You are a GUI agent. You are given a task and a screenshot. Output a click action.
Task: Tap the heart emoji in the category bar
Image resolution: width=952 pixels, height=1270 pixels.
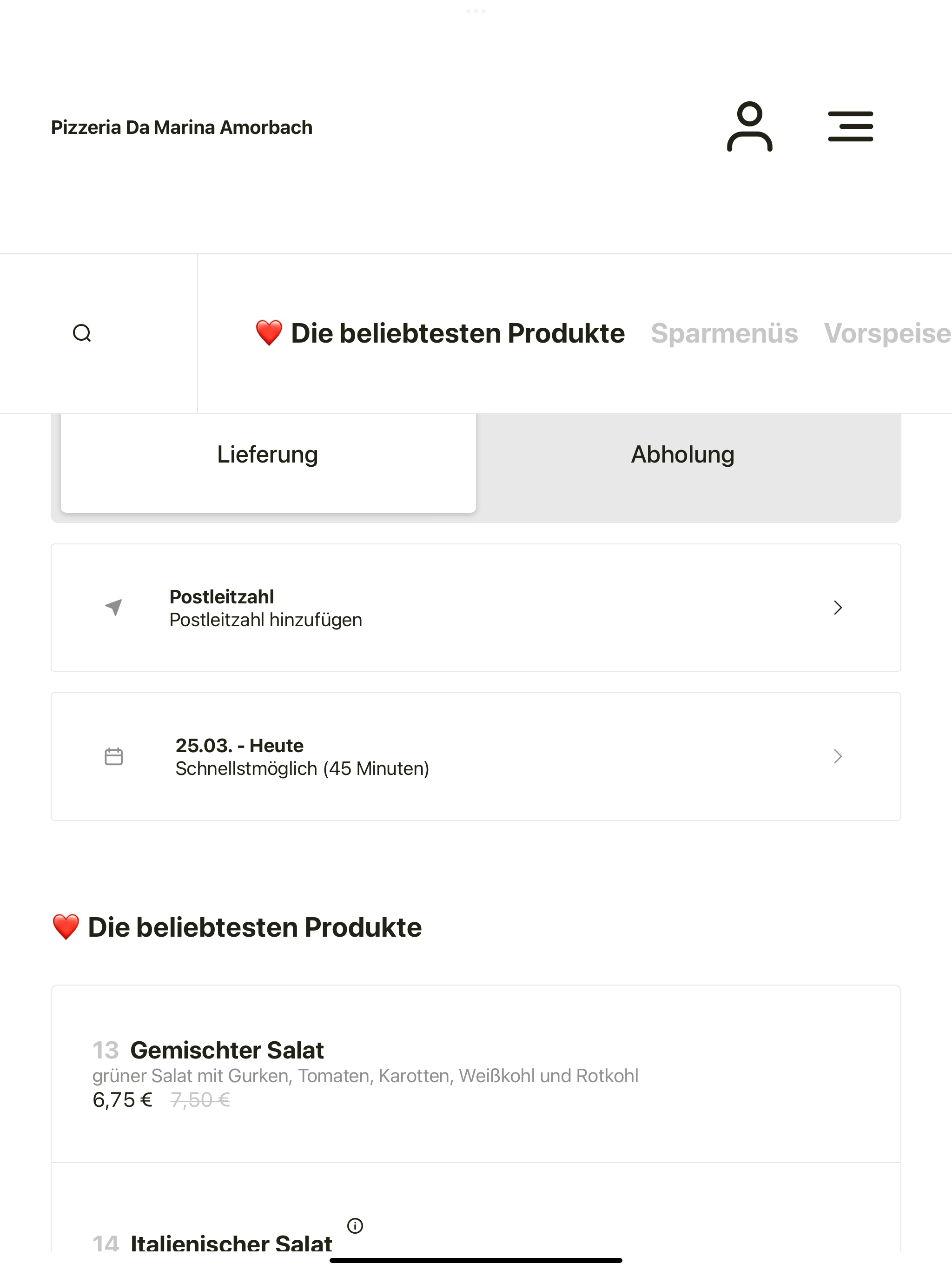(269, 333)
